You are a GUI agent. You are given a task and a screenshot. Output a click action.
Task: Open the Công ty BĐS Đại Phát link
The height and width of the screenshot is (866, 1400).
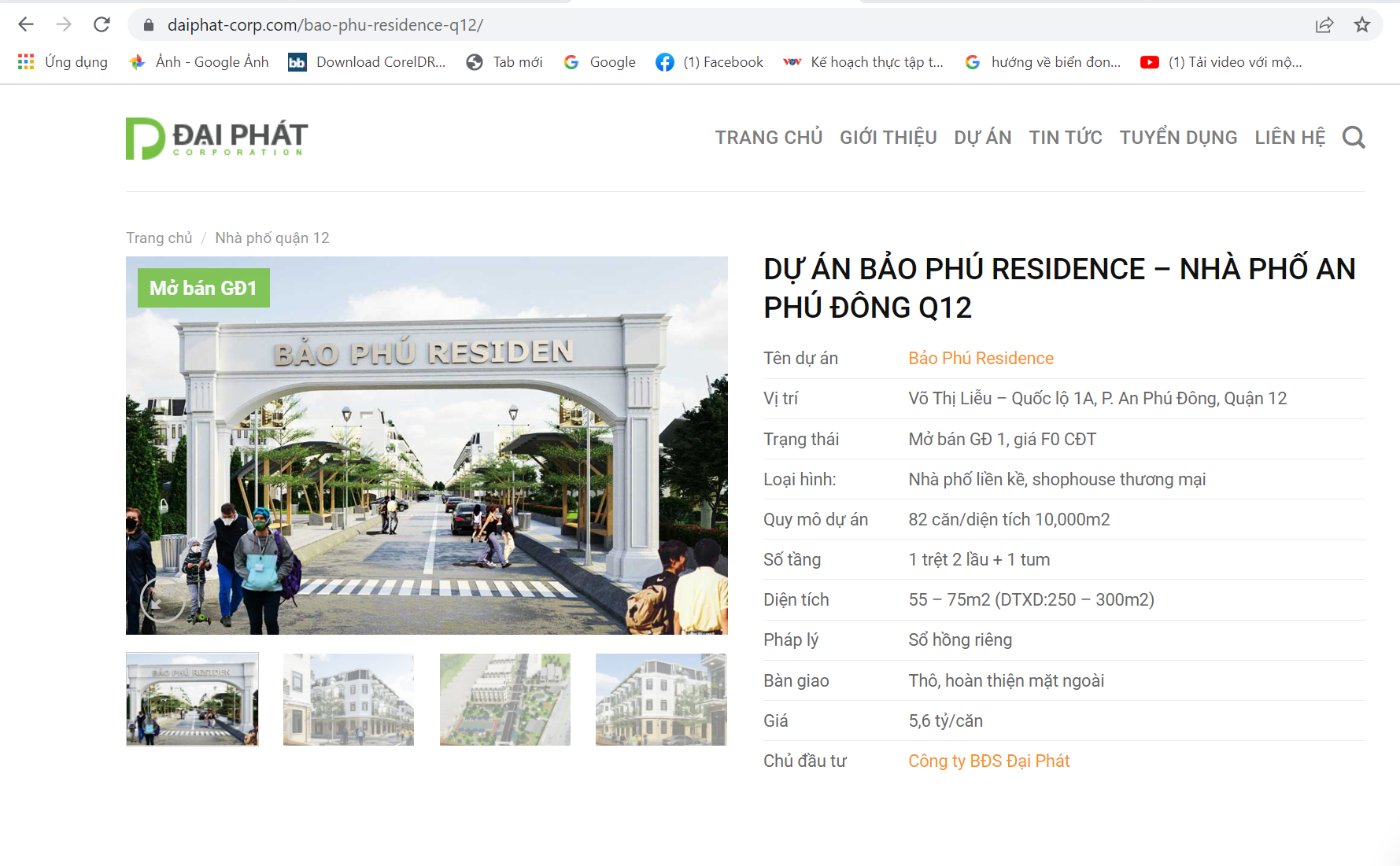point(988,761)
